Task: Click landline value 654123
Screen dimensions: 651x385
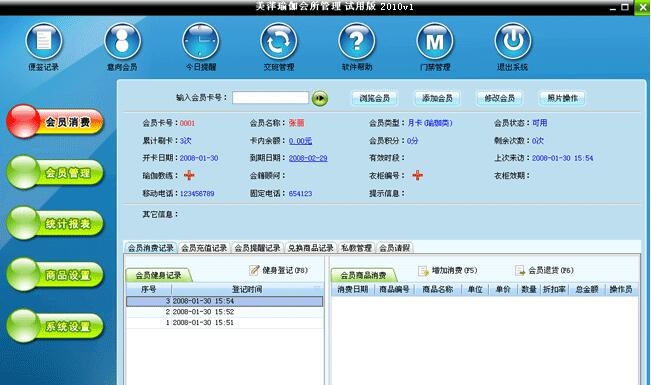Action: tap(300, 194)
